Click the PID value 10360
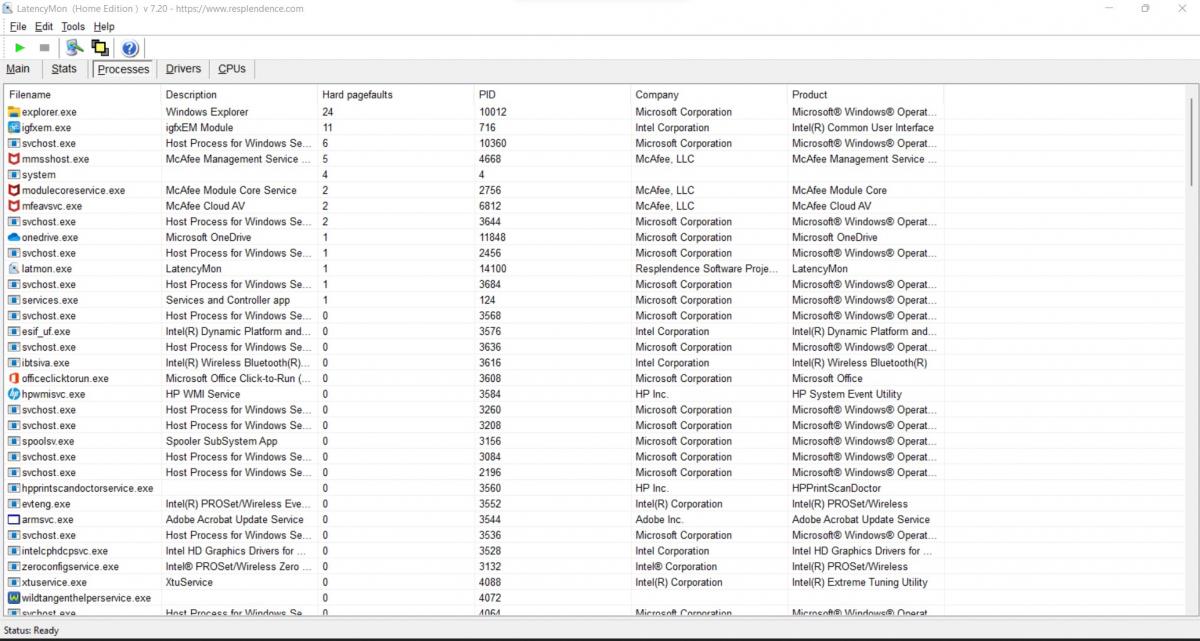The width and height of the screenshot is (1200, 641). click(x=493, y=143)
